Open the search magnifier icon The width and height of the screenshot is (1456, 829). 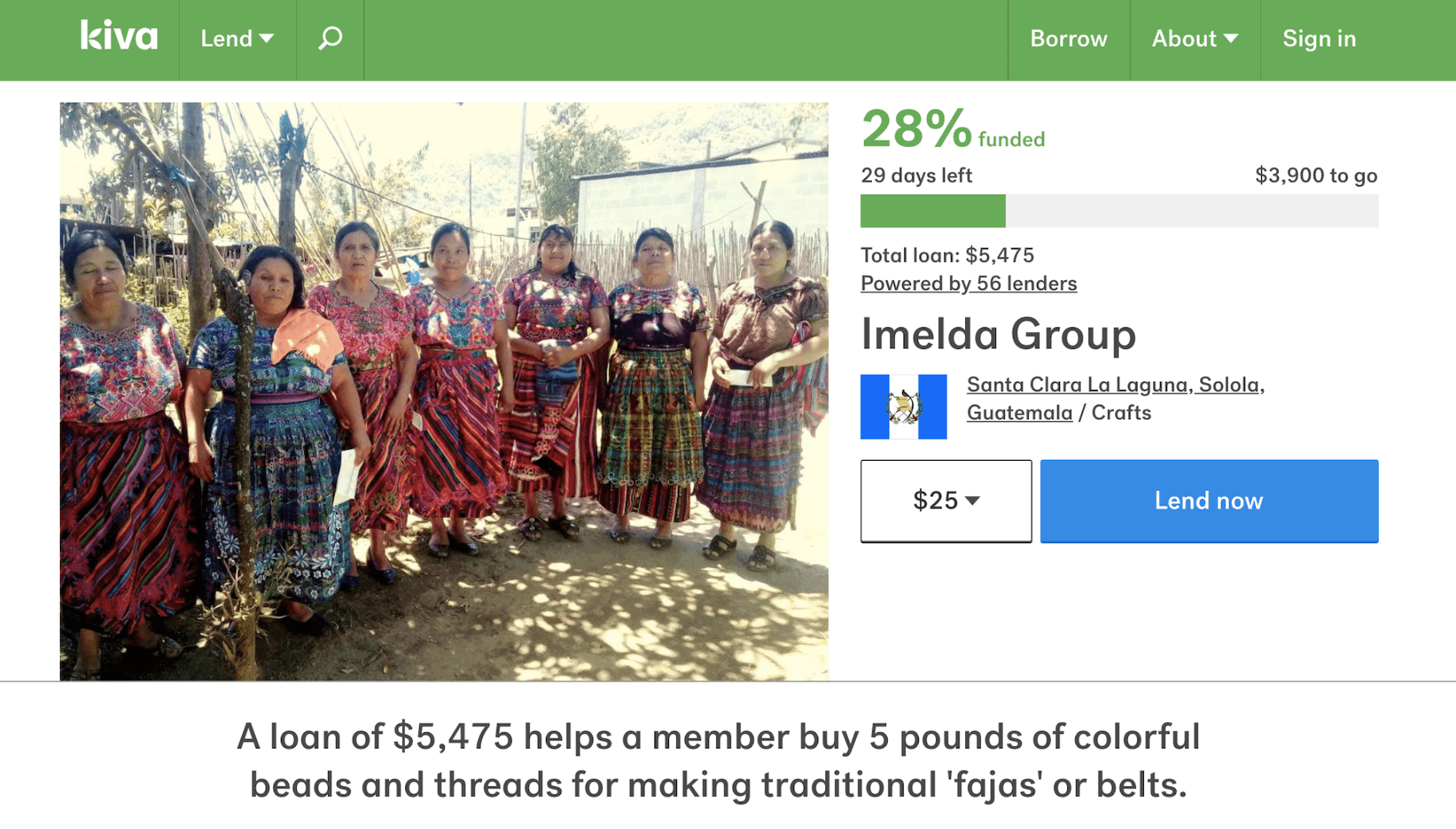click(330, 37)
